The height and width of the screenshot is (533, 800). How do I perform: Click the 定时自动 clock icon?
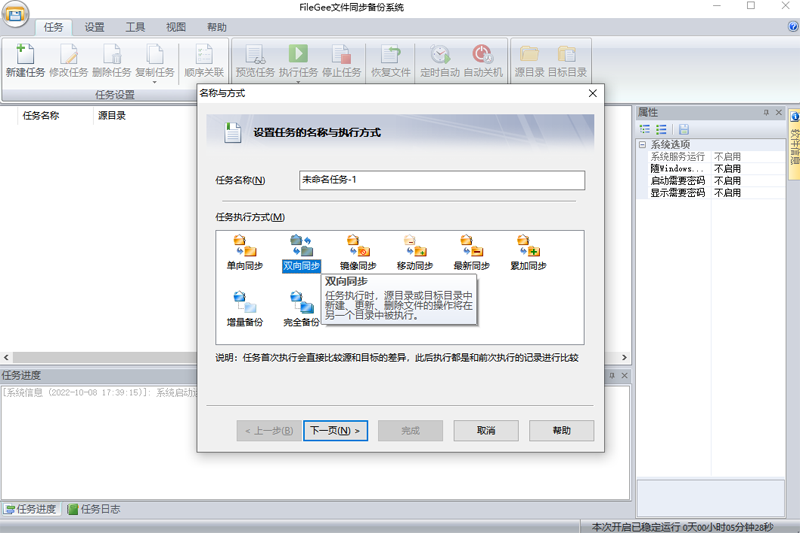(440, 54)
